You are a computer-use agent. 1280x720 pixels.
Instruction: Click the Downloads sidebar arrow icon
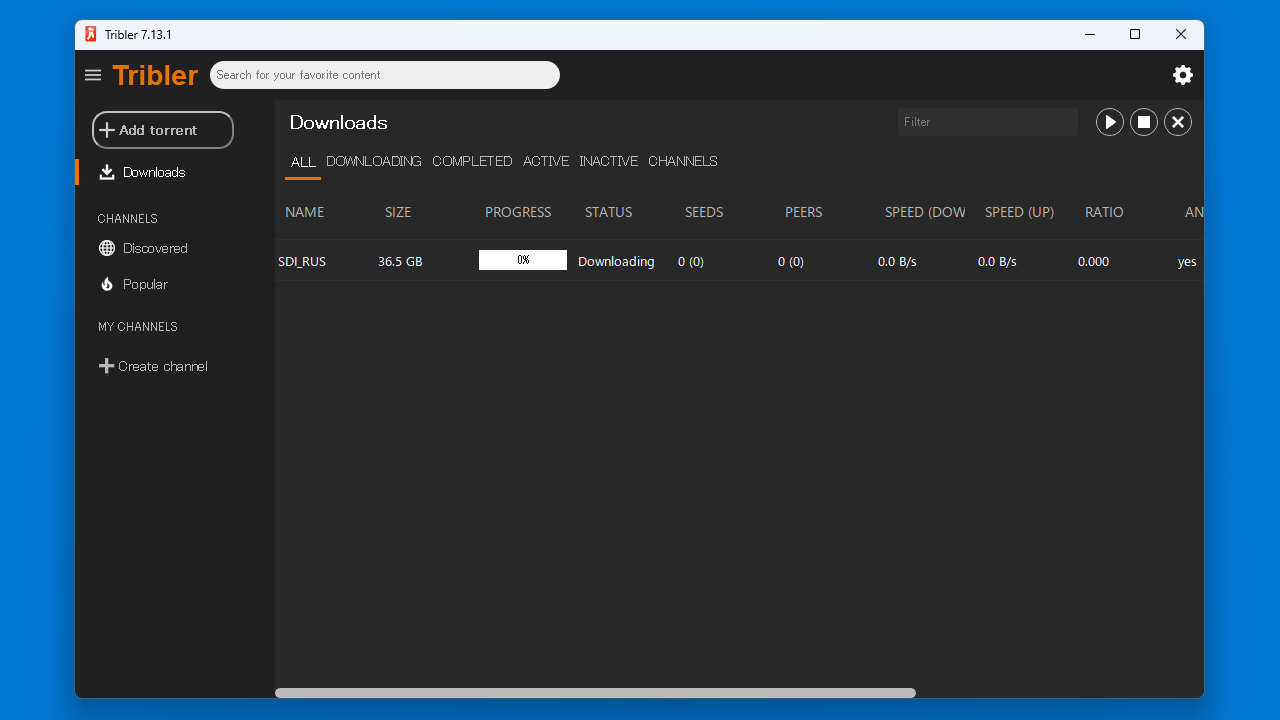coord(107,172)
